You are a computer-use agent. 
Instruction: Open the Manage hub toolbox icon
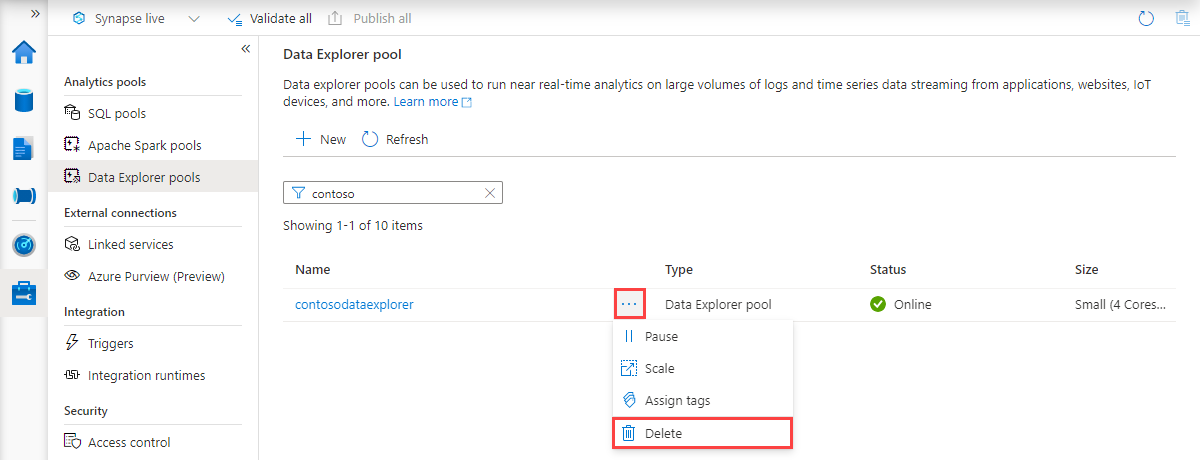coord(23,293)
